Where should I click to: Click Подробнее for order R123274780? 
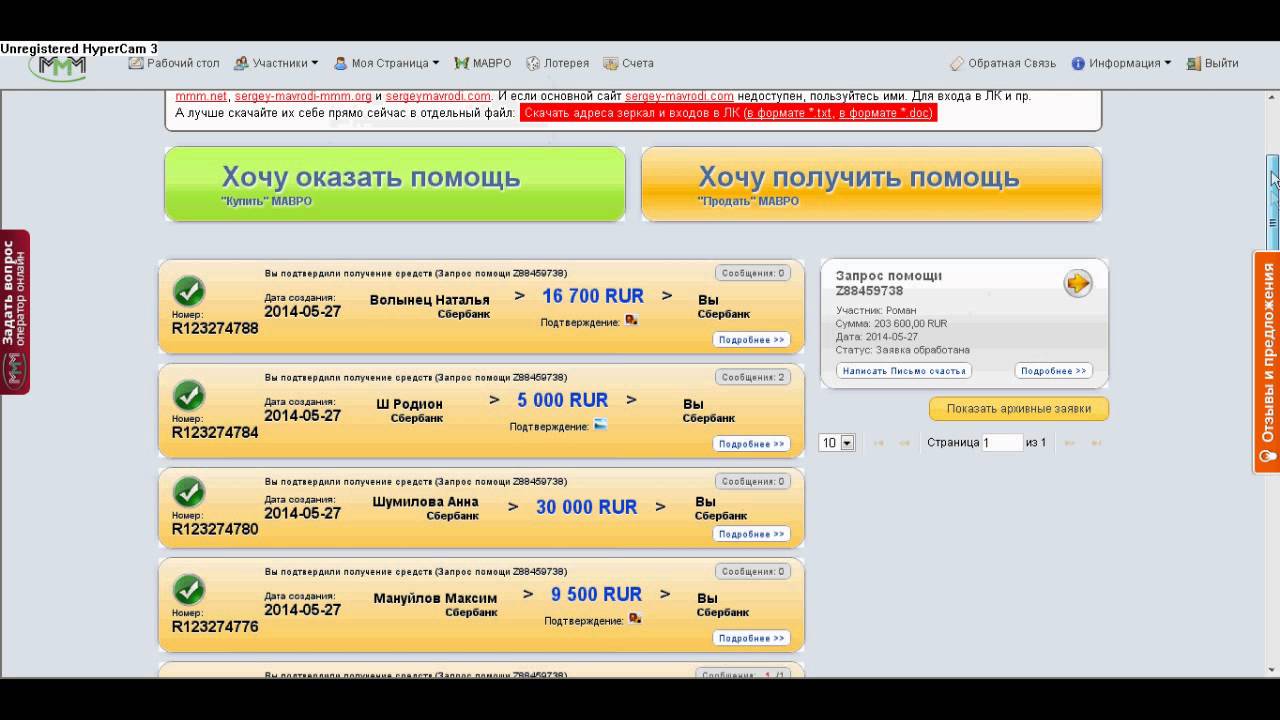pyautogui.click(x=751, y=534)
